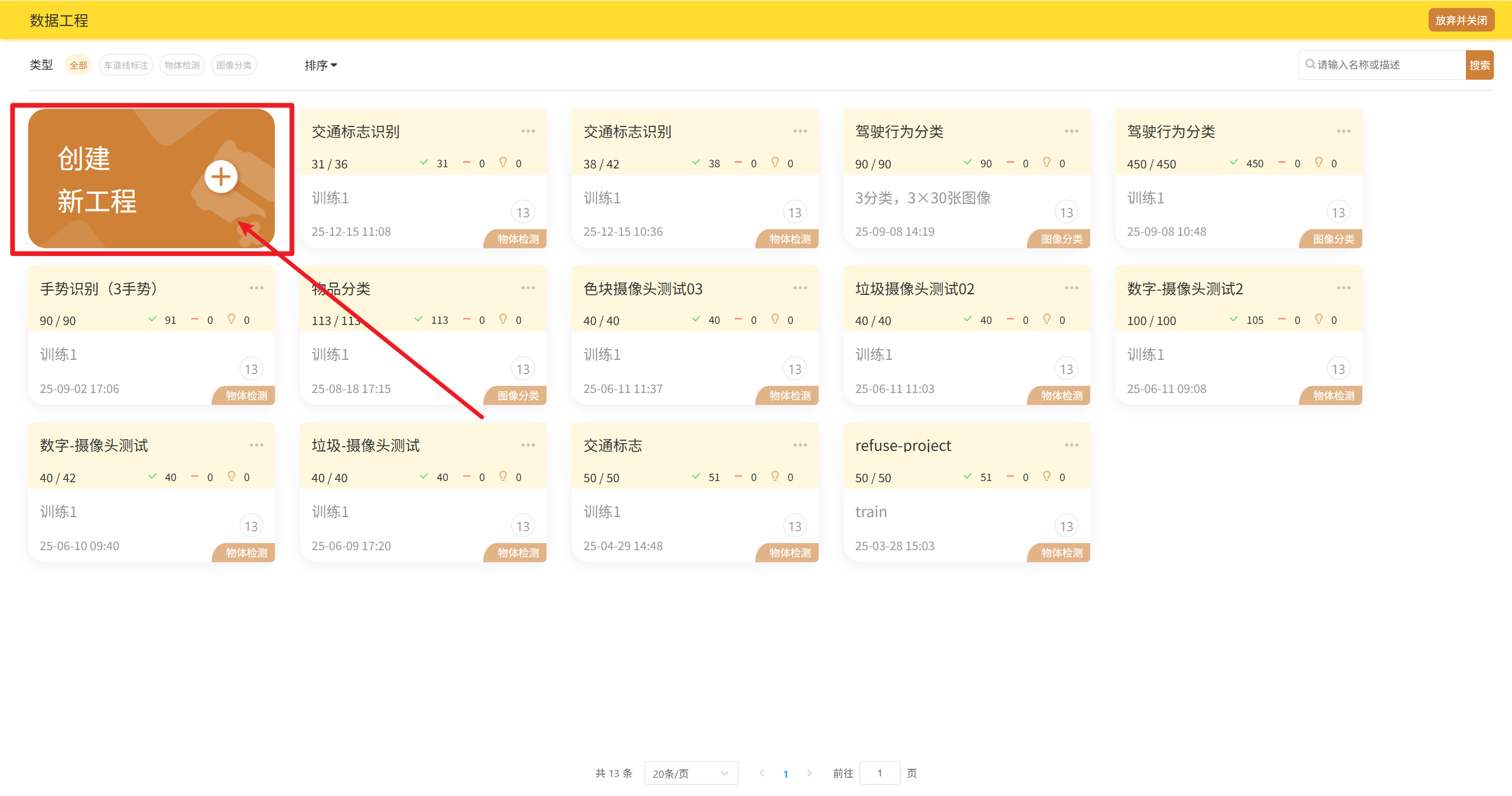Open three-dot menu of 物品分类 card
This screenshot has height=796, width=1512.
[x=527, y=288]
